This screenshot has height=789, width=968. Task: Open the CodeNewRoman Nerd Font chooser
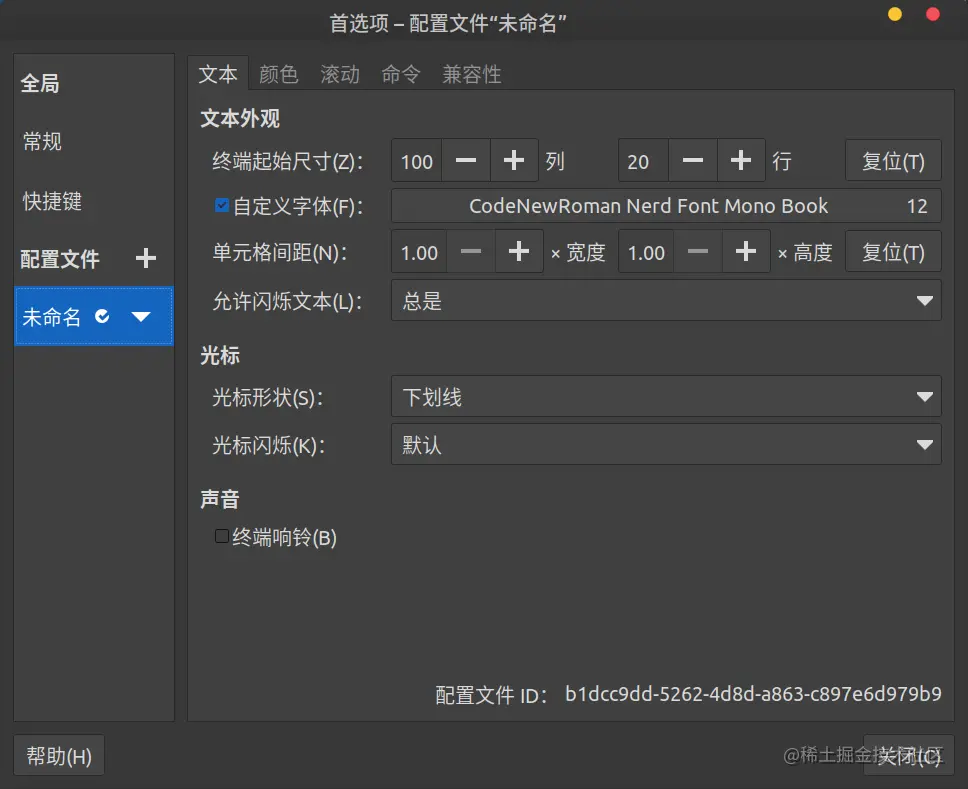tap(666, 206)
